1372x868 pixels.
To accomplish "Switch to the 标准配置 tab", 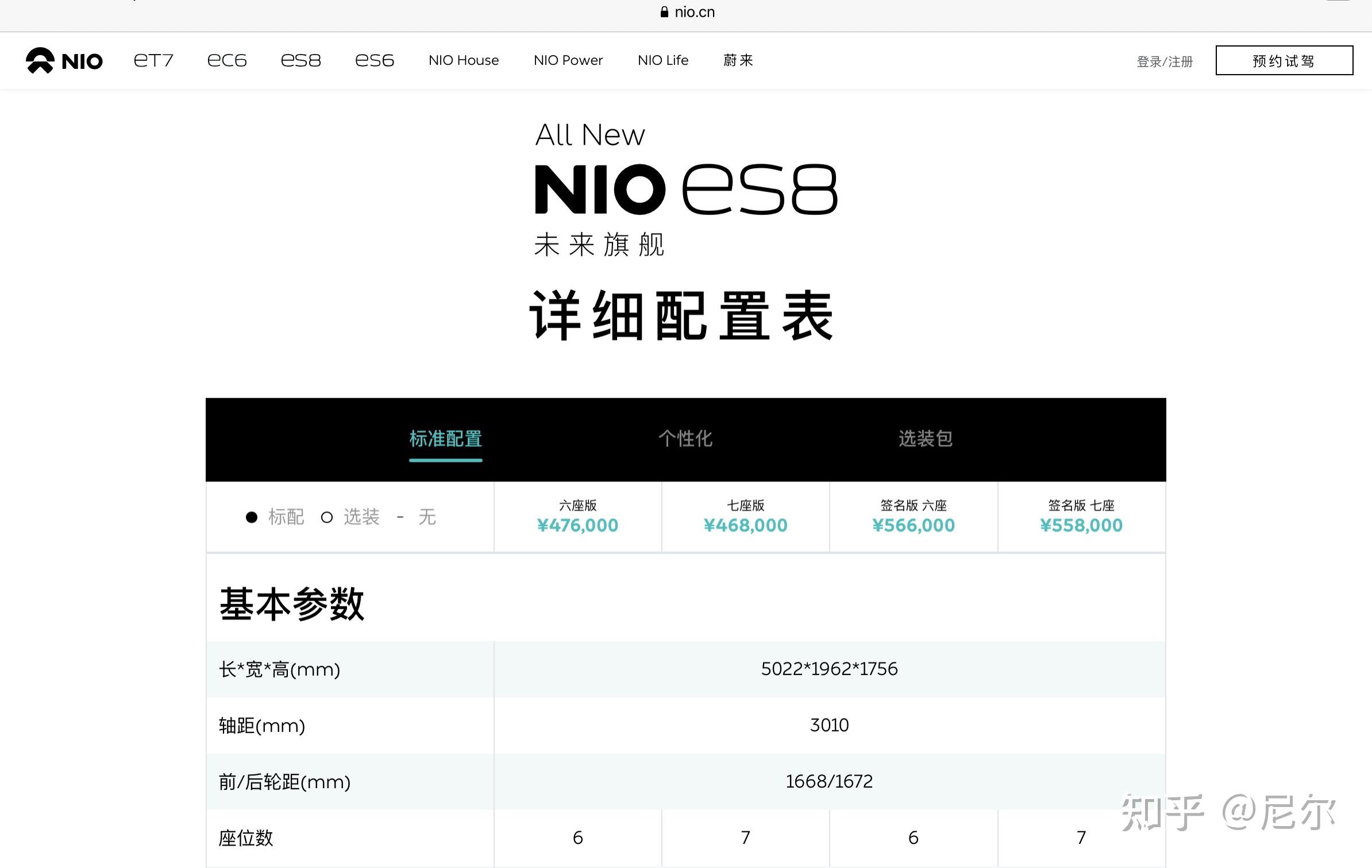I will point(445,439).
